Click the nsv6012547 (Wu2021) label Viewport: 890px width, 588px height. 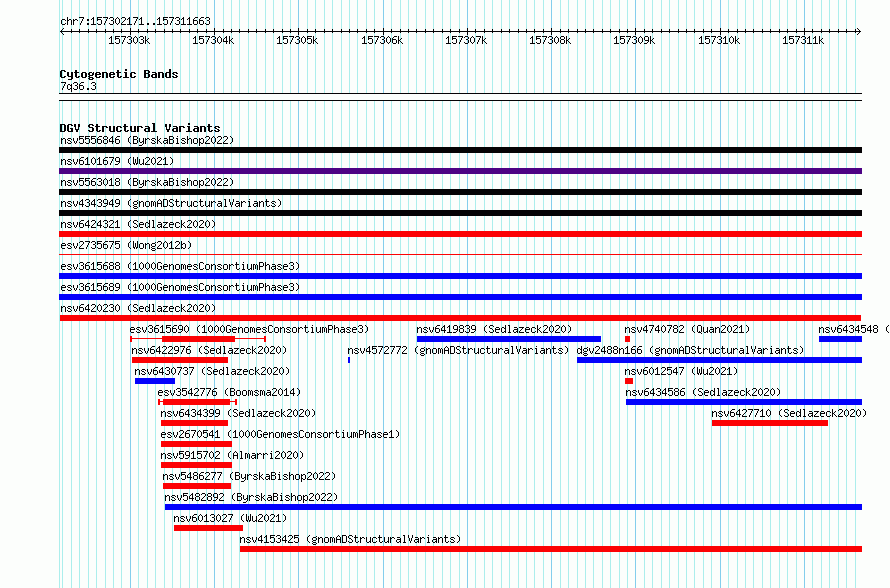681,371
